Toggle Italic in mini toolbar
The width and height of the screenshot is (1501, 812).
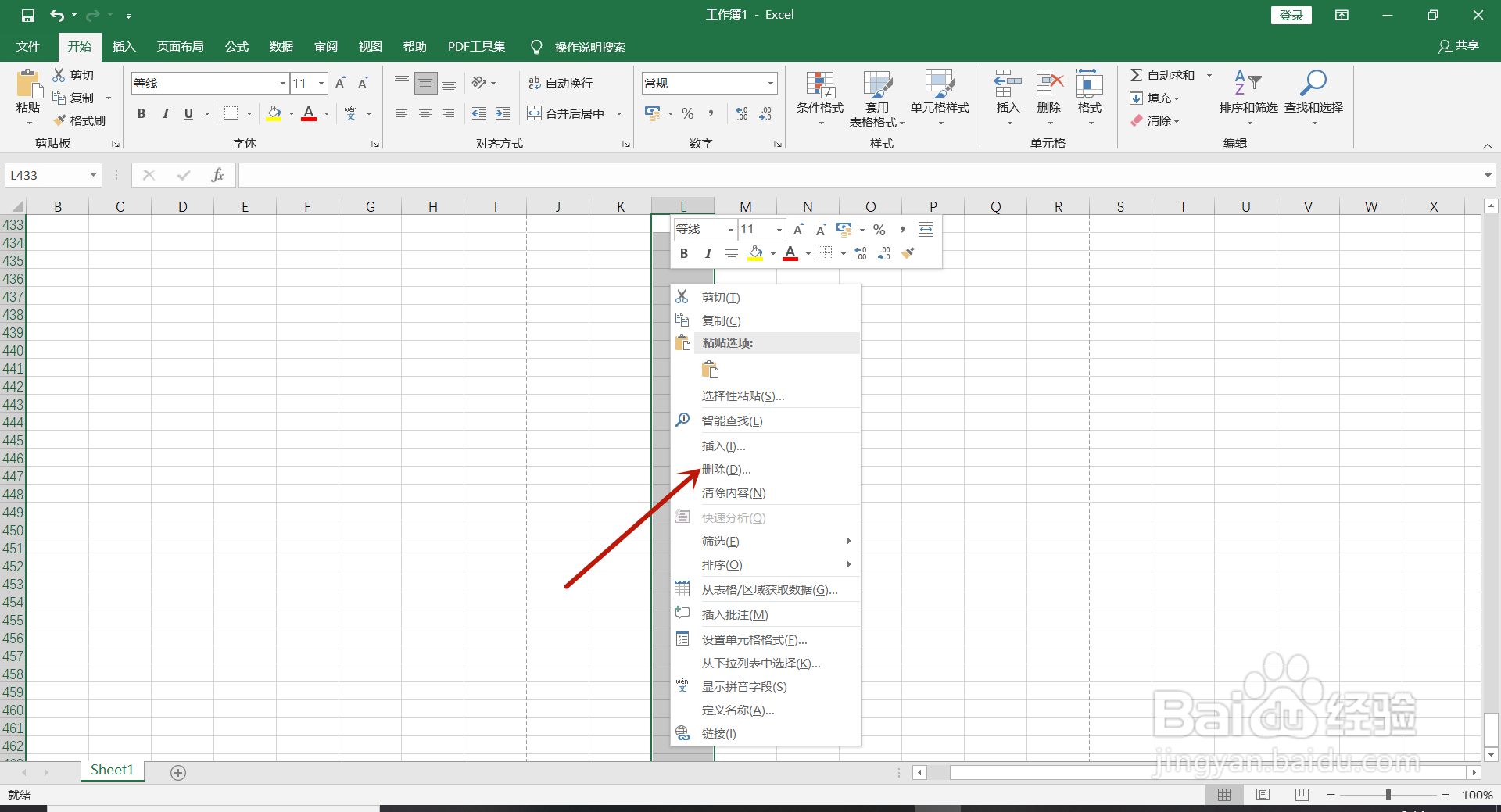(708, 253)
